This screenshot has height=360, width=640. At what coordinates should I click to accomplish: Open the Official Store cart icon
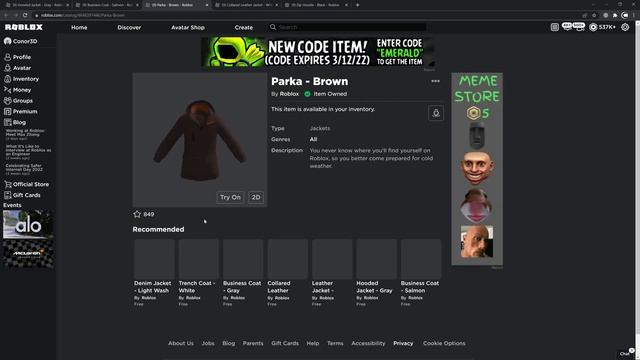7,184
